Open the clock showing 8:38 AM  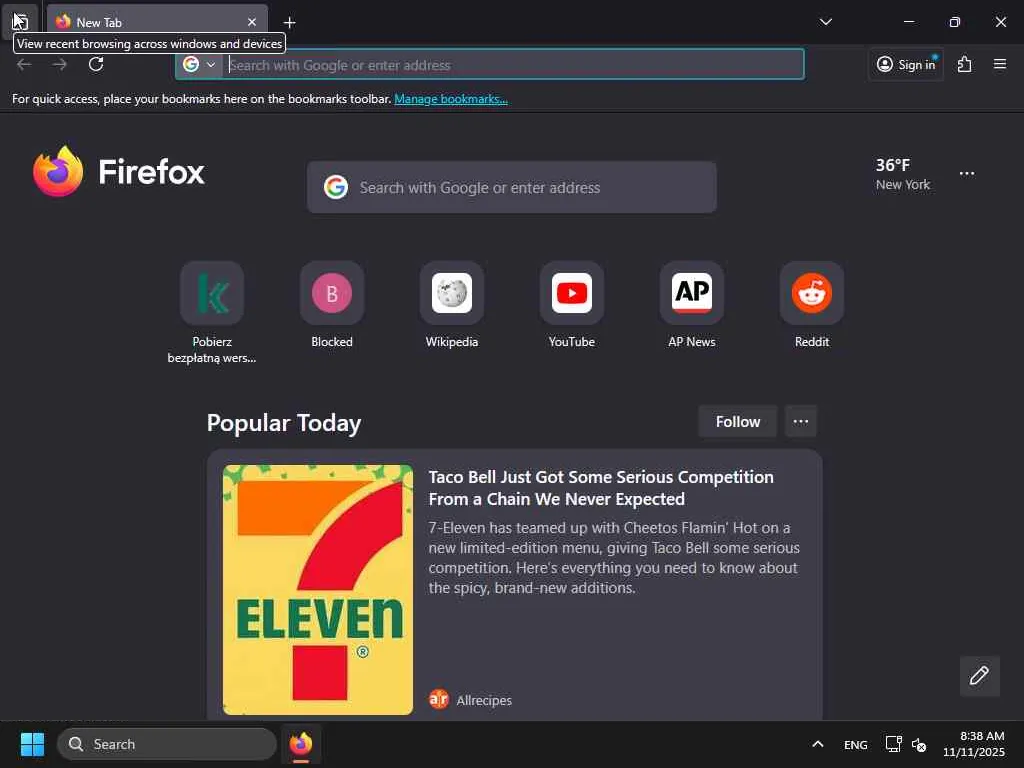pos(973,744)
